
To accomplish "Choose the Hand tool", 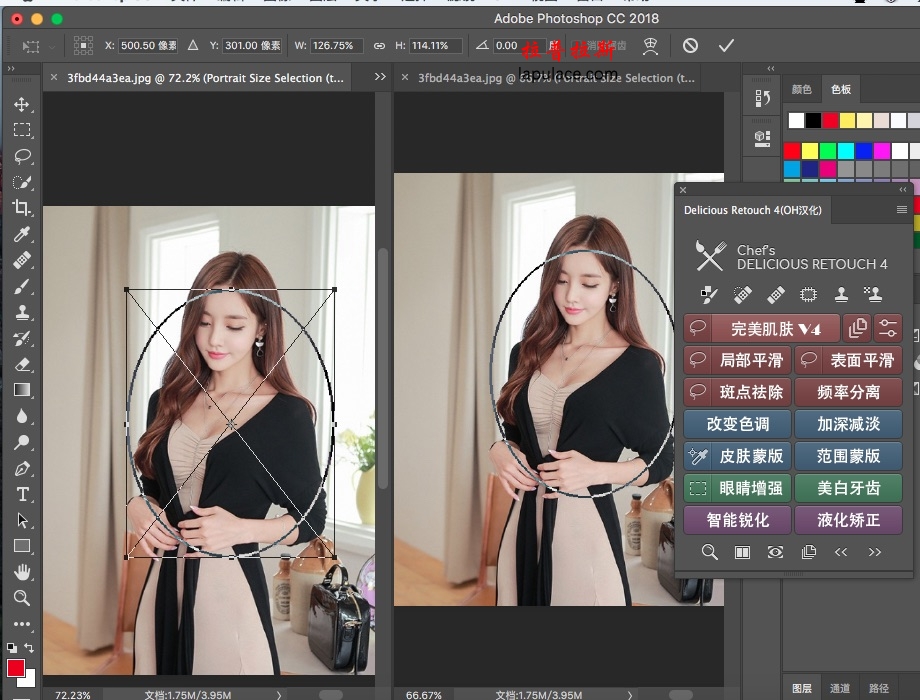I will [21, 572].
